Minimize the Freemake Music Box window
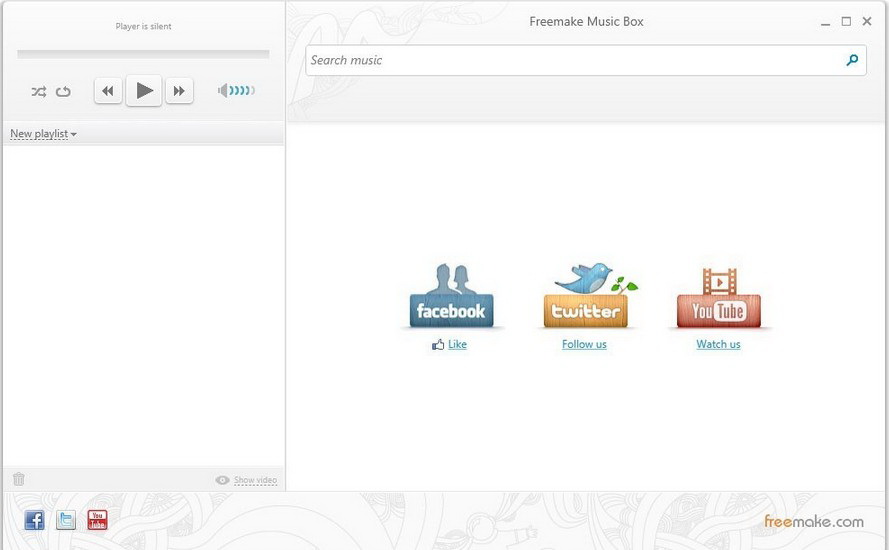Image resolution: width=889 pixels, height=550 pixels. [826, 23]
